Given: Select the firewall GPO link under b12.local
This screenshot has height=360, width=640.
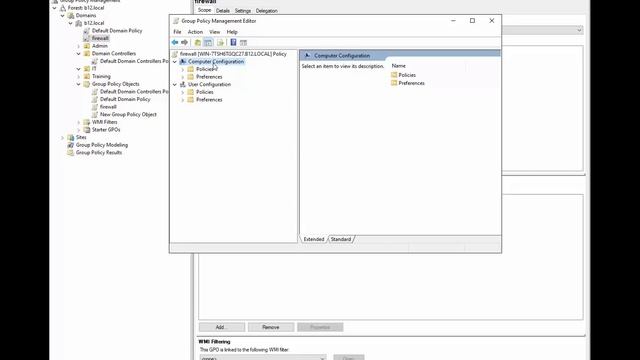Looking at the screenshot, I should pyautogui.click(x=100, y=38).
